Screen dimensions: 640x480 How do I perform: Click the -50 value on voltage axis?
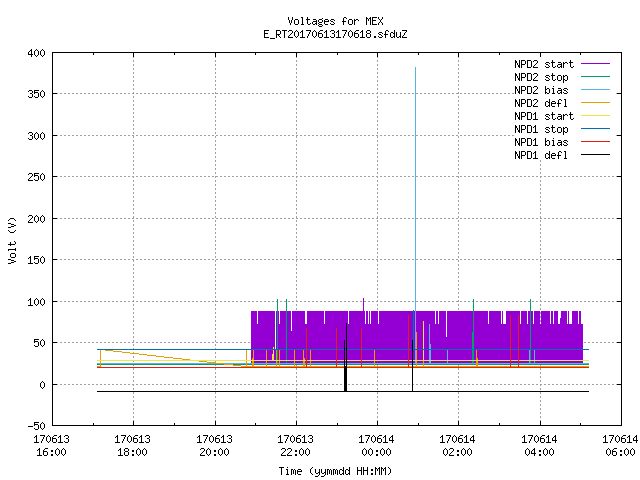tap(36, 426)
